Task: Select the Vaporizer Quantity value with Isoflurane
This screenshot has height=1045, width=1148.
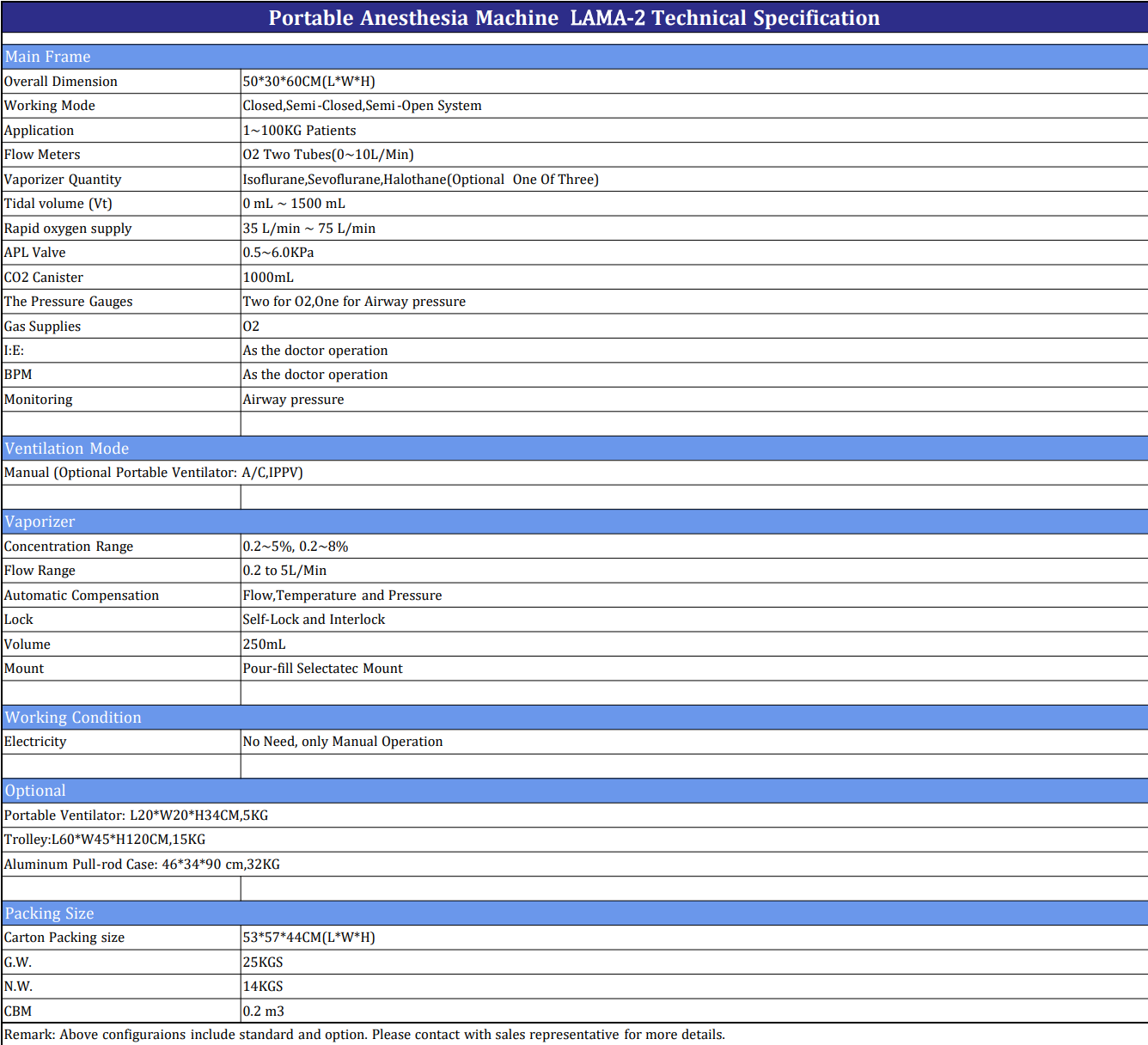Action: pos(420,180)
